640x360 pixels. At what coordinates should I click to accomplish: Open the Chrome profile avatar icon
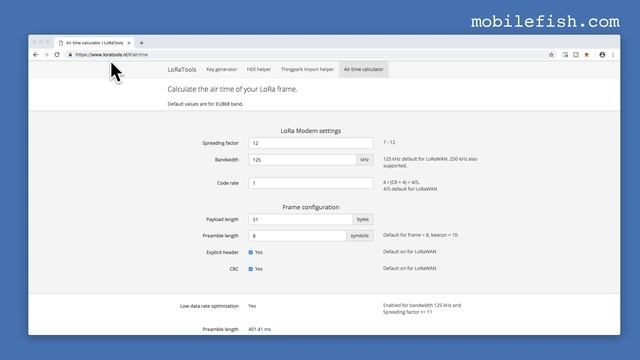pyautogui.click(x=602, y=55)
